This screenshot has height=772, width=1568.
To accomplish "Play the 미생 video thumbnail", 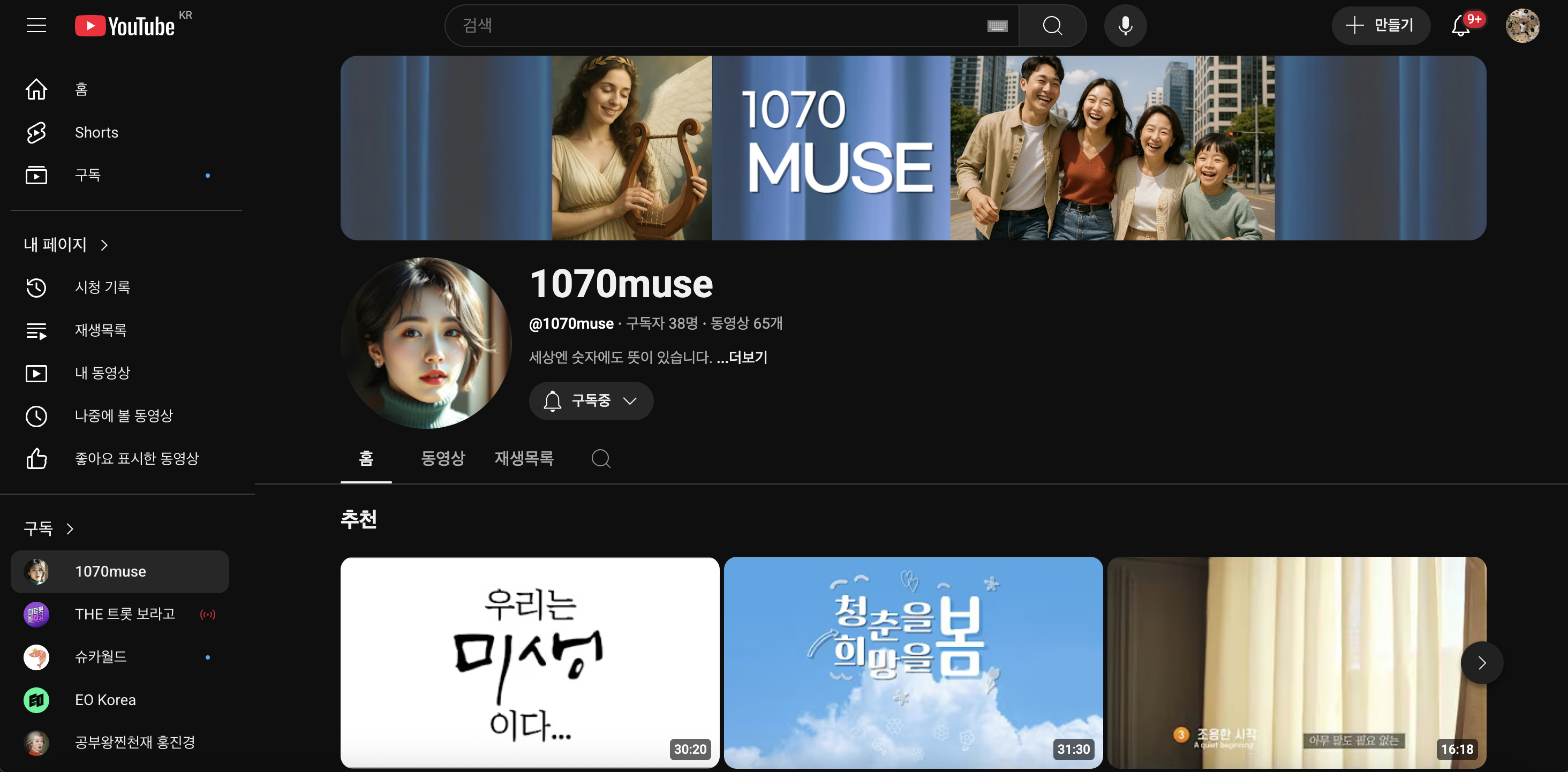I will (x=530, y=662).
